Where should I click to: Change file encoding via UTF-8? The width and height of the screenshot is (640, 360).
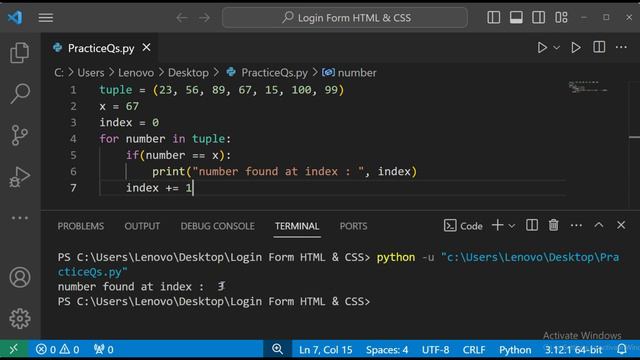click(435, 350)
